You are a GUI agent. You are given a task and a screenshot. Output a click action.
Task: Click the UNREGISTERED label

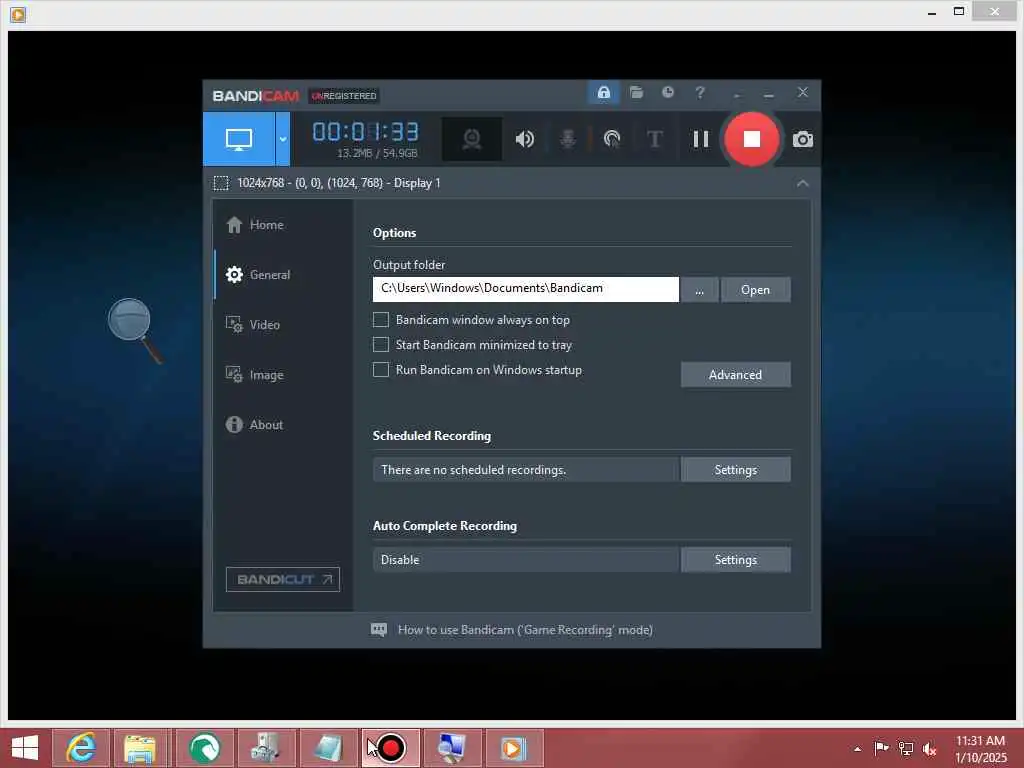344,96
